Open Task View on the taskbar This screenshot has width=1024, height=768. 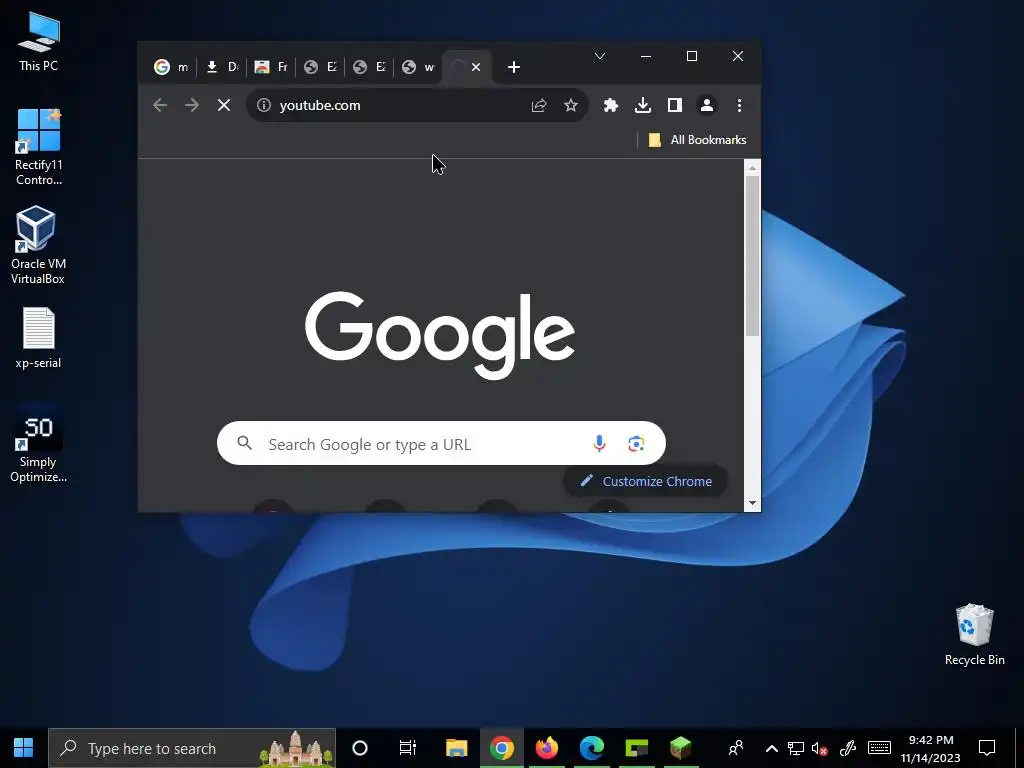point(408,748)
